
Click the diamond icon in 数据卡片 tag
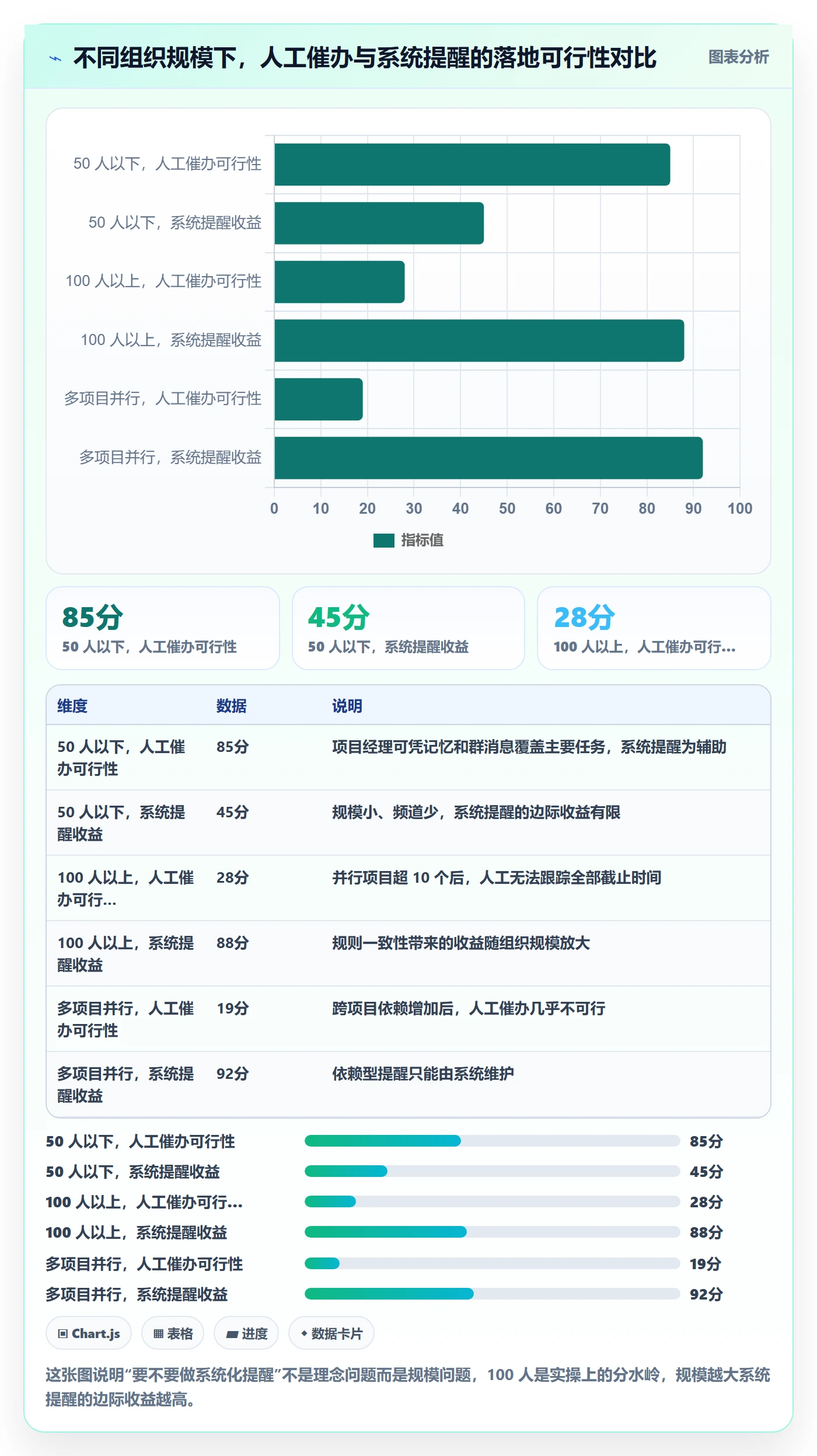point(304,1333)
